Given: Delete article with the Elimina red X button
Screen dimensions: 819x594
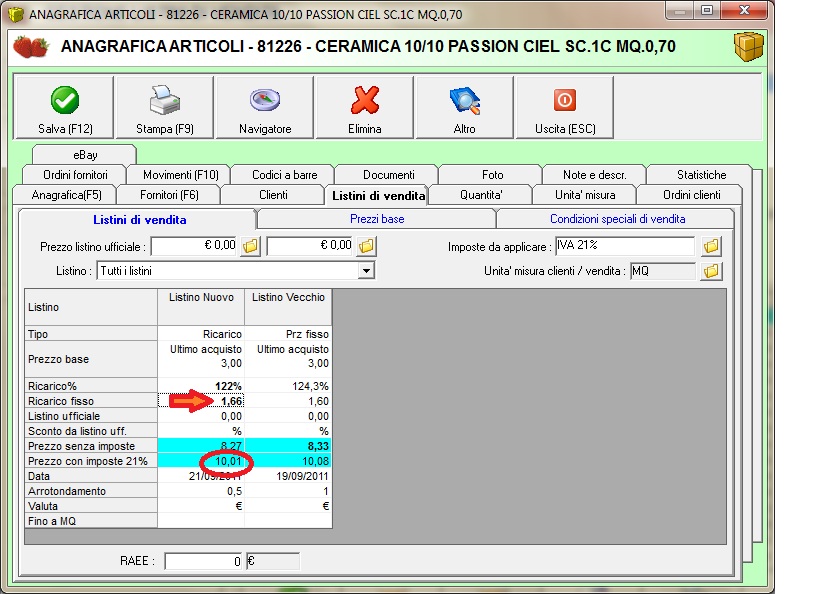Looking at the screenshot, I should click(365, 108).
